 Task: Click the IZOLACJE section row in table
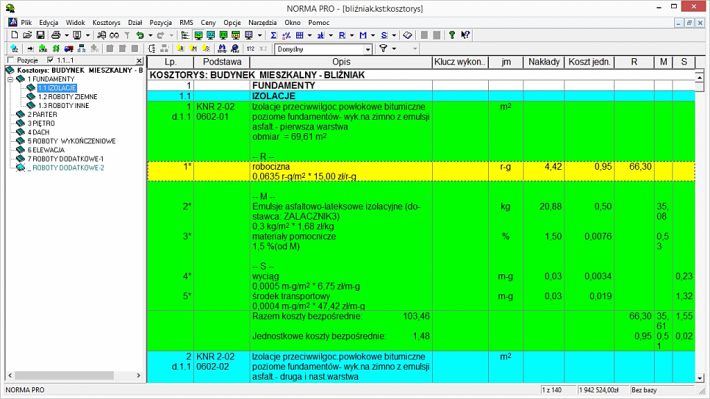(421, 96)
